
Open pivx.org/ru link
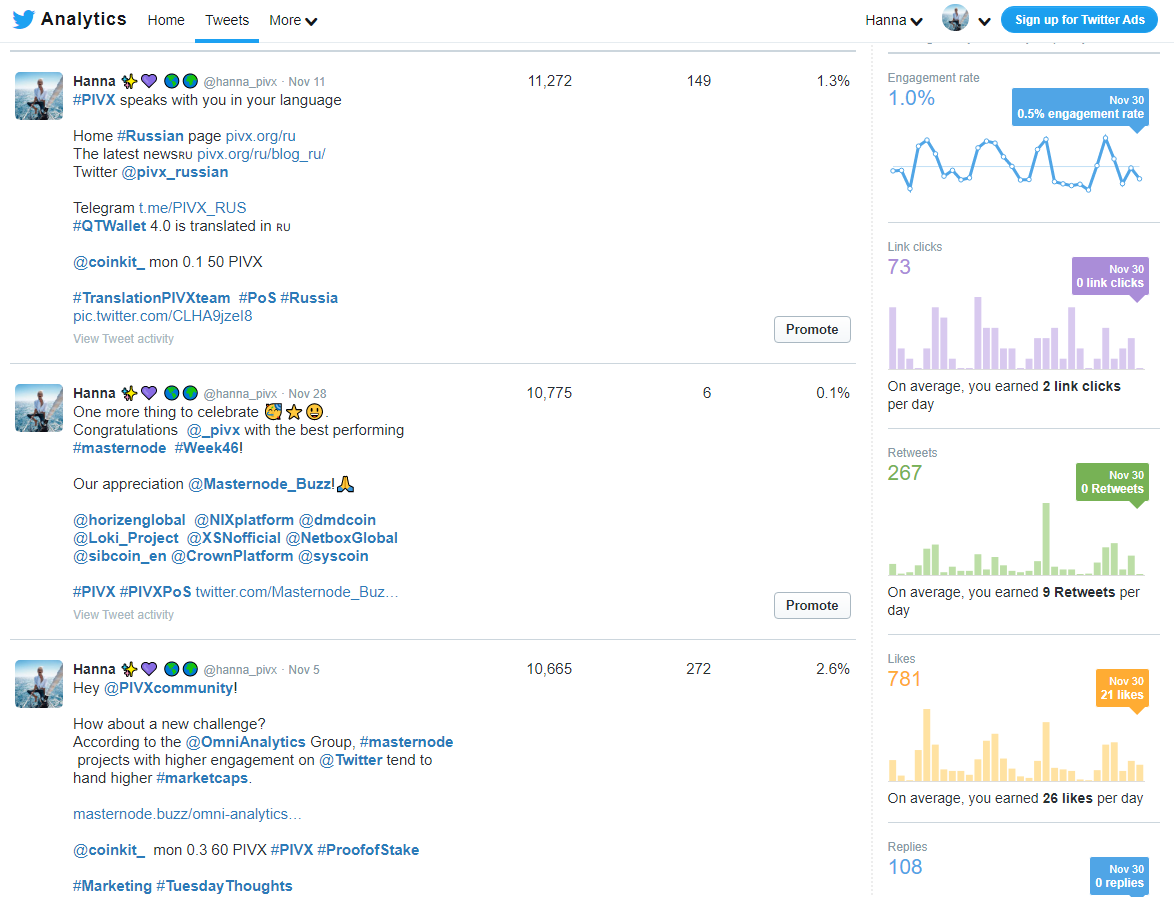pos(261,136)
